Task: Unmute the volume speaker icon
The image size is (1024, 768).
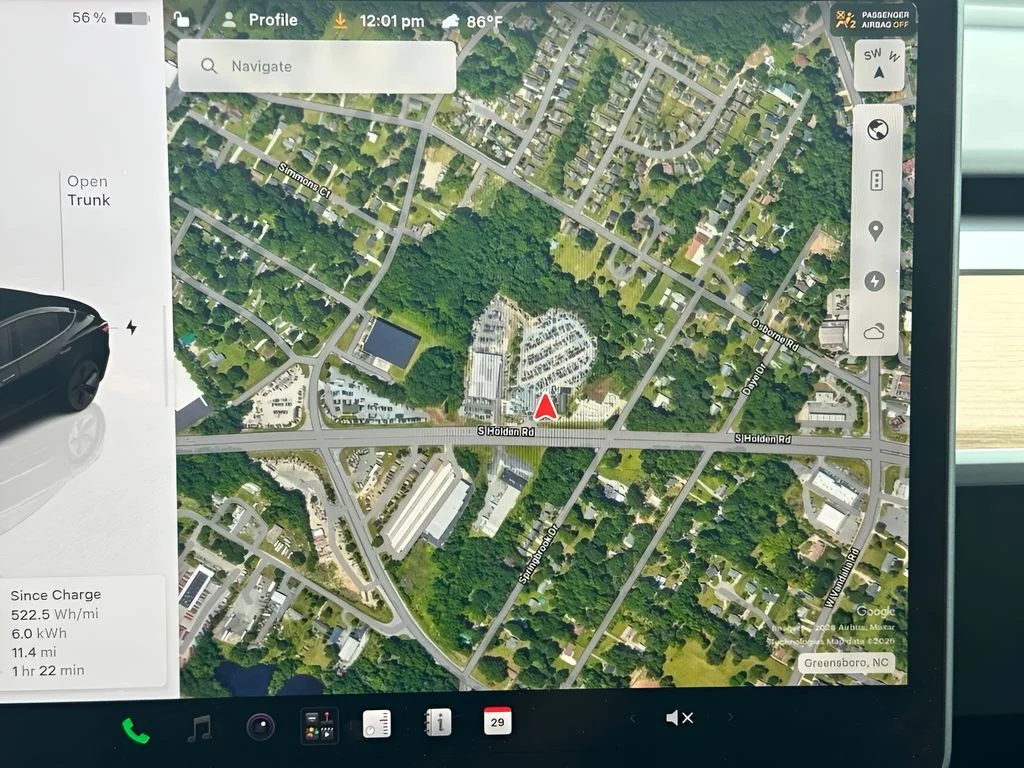Action: click(x=679, y=718)
